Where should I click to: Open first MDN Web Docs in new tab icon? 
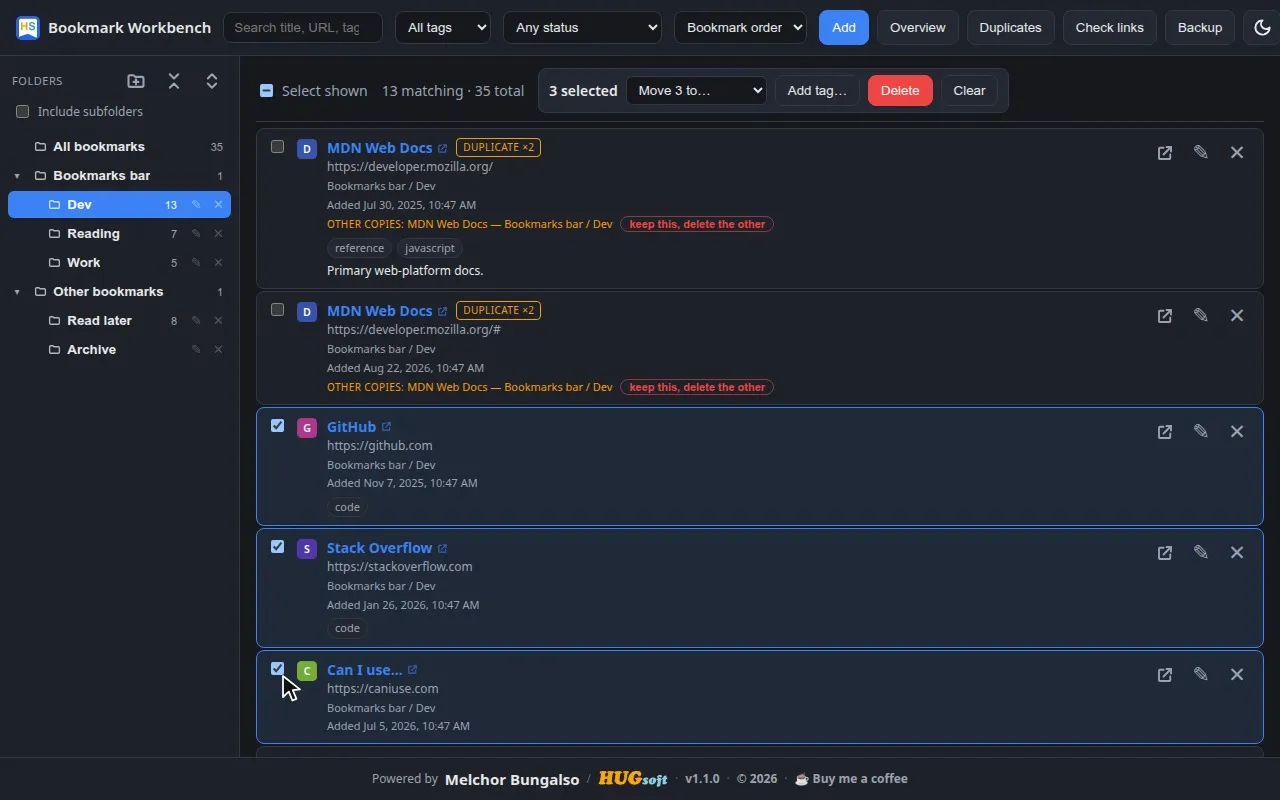click(x=1165, y=153)
